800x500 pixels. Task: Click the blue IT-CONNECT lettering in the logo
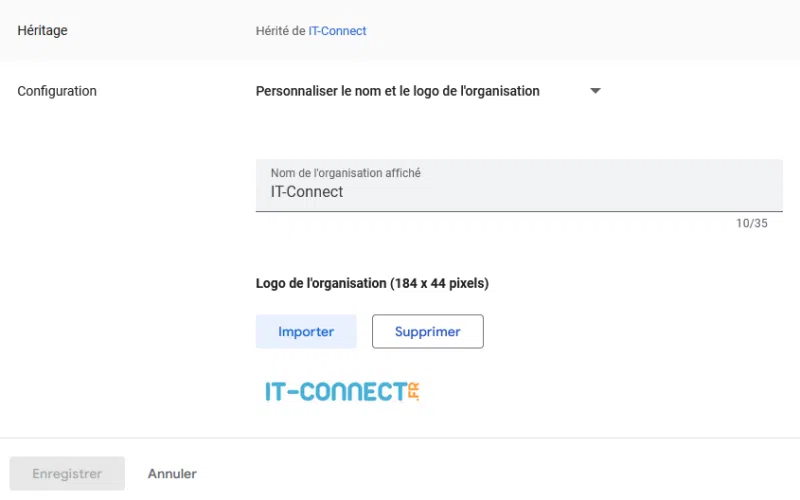pos(334,391)
